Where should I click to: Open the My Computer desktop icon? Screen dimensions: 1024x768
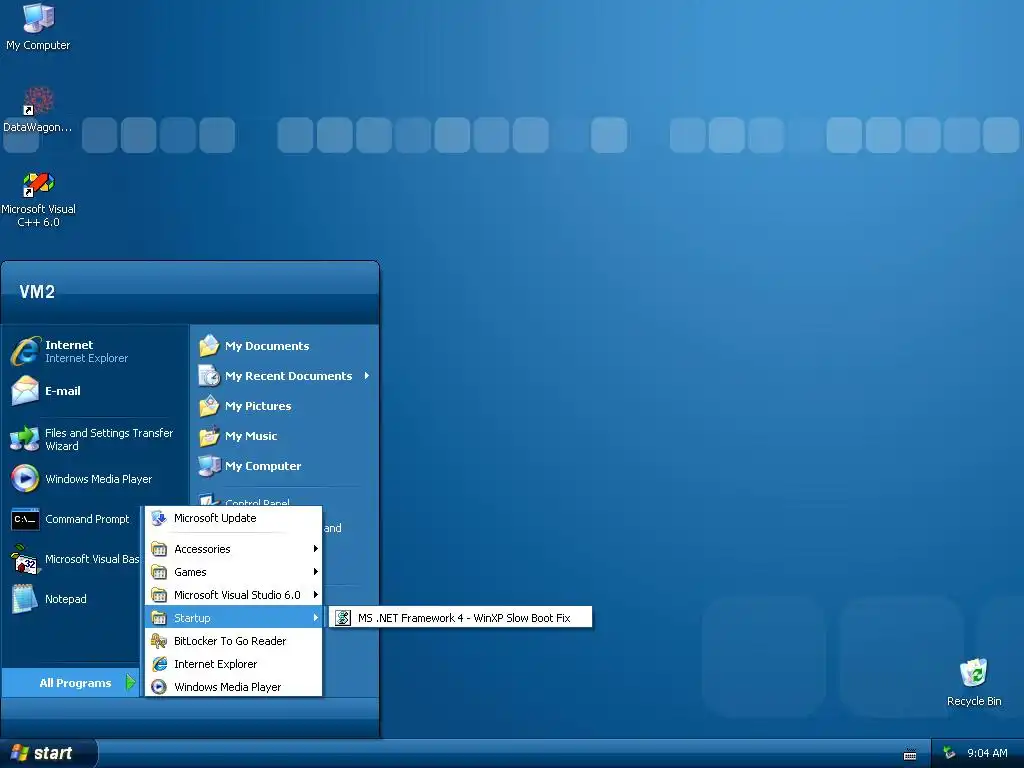click(38, 18)
